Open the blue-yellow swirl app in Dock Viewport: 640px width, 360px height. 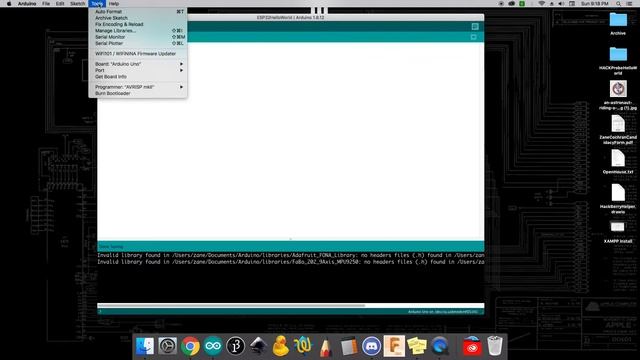pyautogui.click(x=303, y=346)
